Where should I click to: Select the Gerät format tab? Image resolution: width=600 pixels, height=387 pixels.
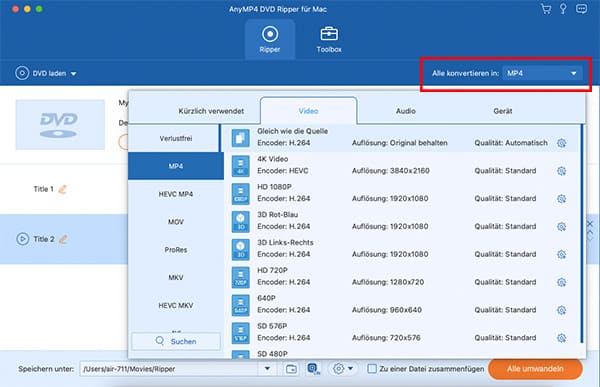point(503,111)
